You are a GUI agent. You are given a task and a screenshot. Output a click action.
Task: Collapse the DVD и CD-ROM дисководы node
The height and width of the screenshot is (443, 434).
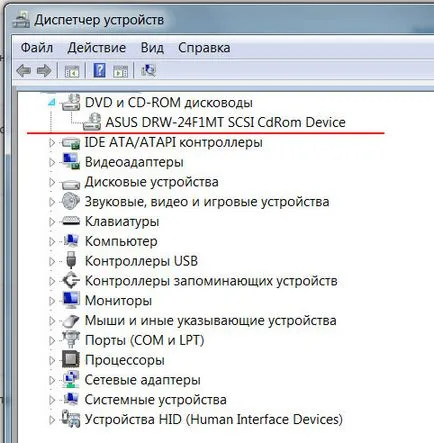coord(52,103)
